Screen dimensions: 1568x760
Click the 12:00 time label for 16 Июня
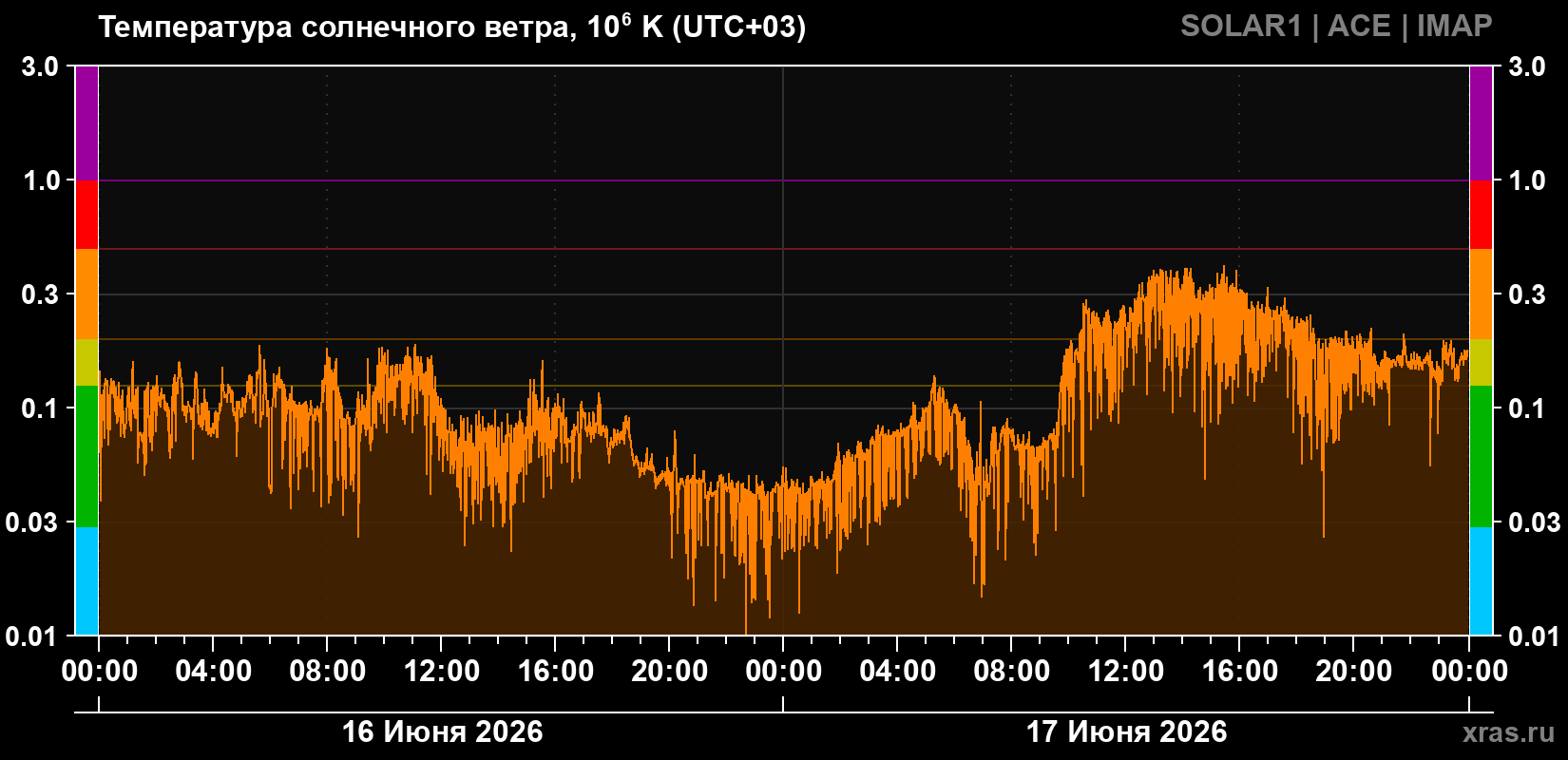442,671
